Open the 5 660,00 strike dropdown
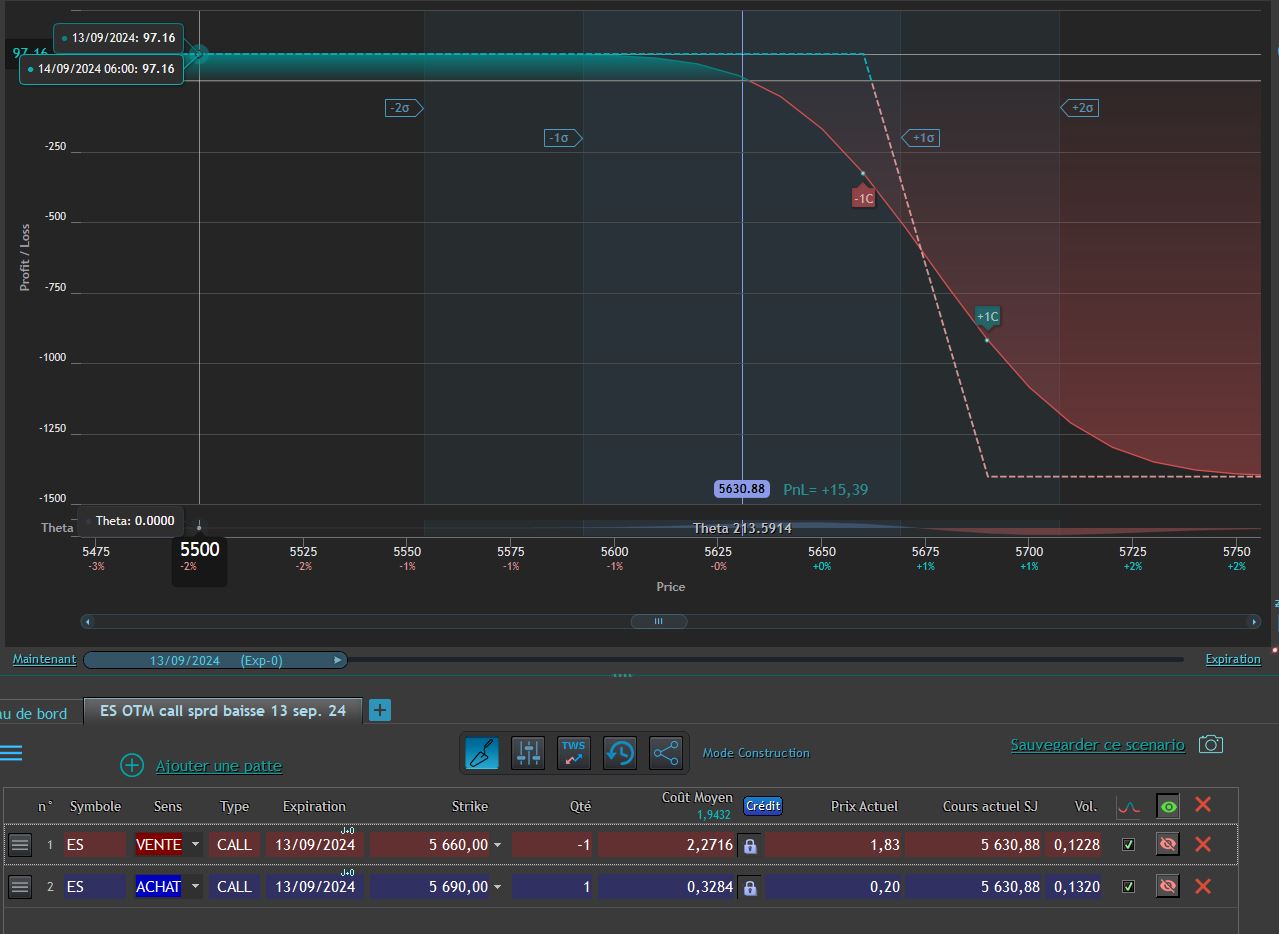Screen dimensions: 1279x934 tap(497, 845)
